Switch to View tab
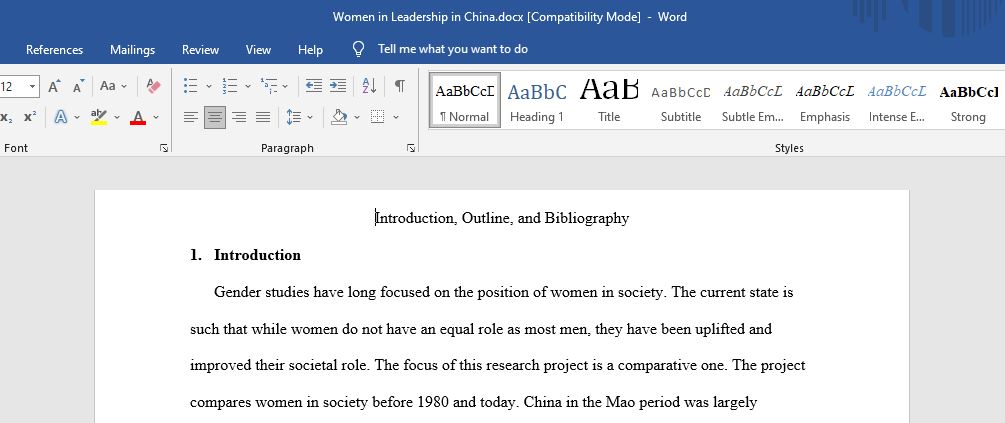1005x423 pixels. coord(258,49)
